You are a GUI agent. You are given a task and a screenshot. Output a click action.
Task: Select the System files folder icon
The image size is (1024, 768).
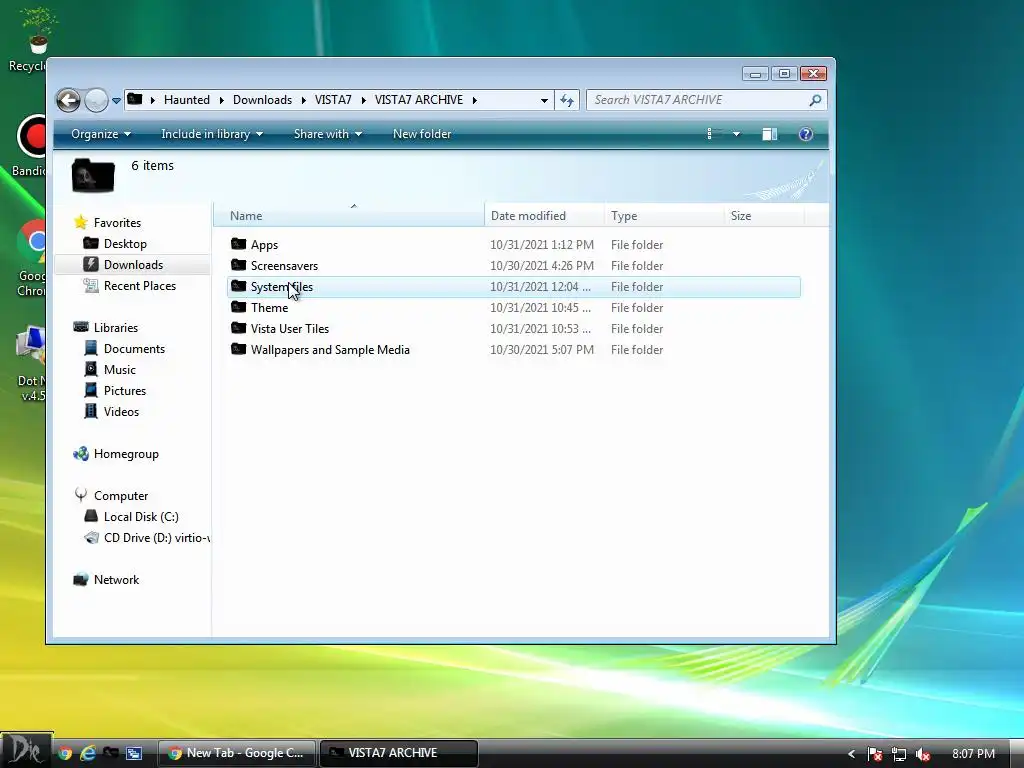[238, 286]
